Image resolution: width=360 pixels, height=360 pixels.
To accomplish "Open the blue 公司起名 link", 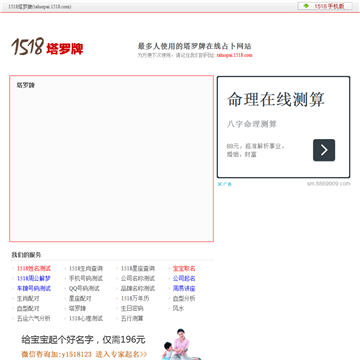I will [184, 278].
